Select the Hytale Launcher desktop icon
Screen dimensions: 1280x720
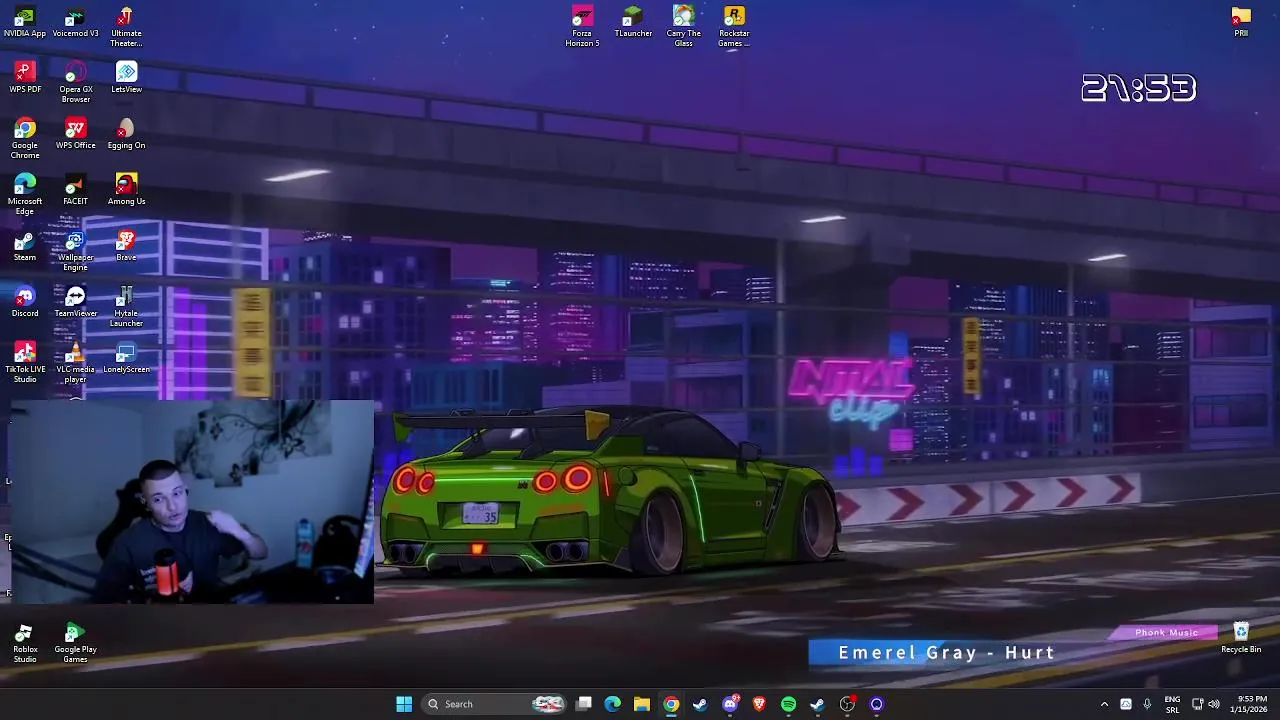tap(126, 307)
